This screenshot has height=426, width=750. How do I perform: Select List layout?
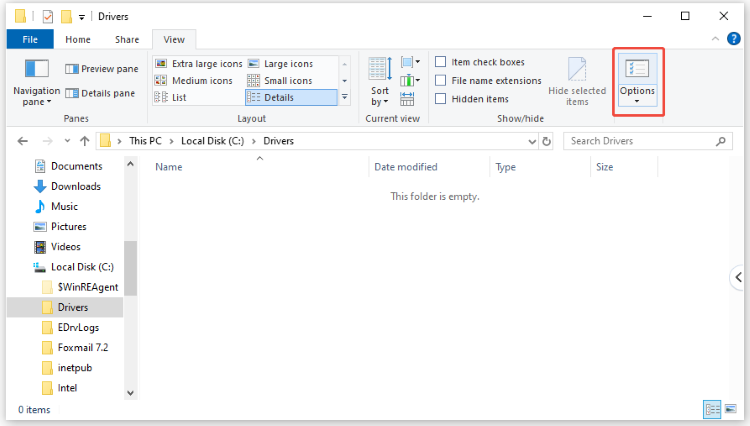coord(171,98)
